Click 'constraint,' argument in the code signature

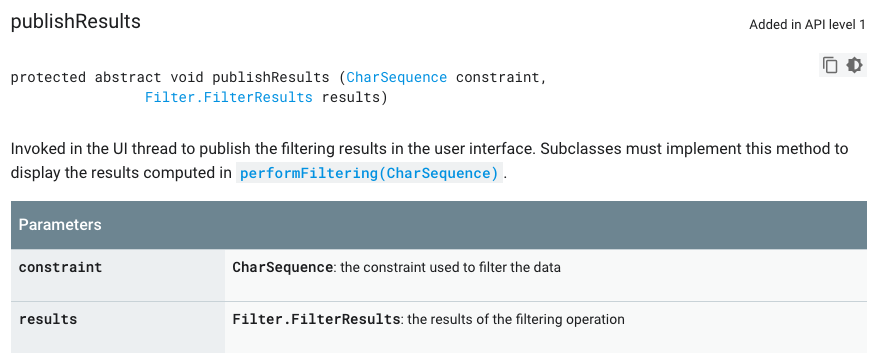501,77
